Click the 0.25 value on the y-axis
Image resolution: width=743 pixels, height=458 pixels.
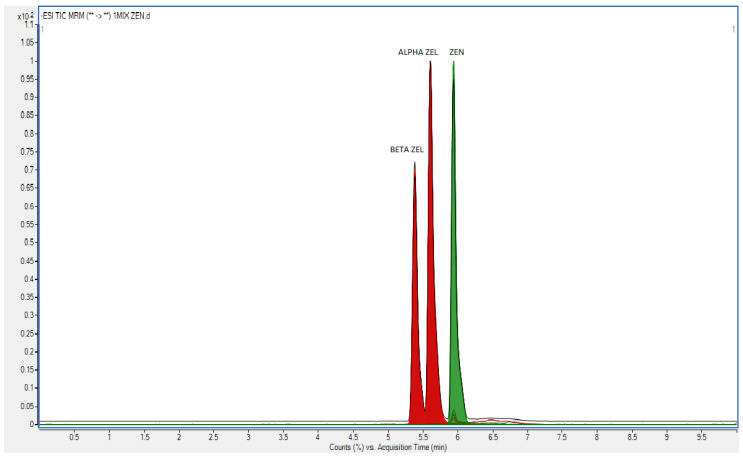(x=27, y=333)
